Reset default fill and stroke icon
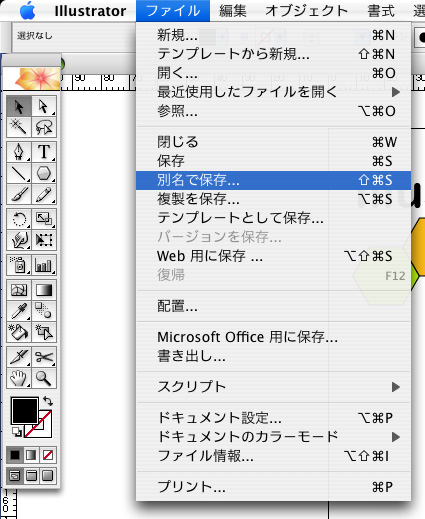Screen dimensions: 425x519 tap(17, 432)
